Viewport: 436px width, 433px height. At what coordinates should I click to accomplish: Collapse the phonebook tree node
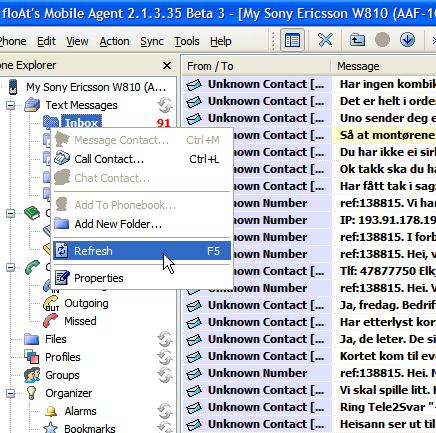pos(11,213)
